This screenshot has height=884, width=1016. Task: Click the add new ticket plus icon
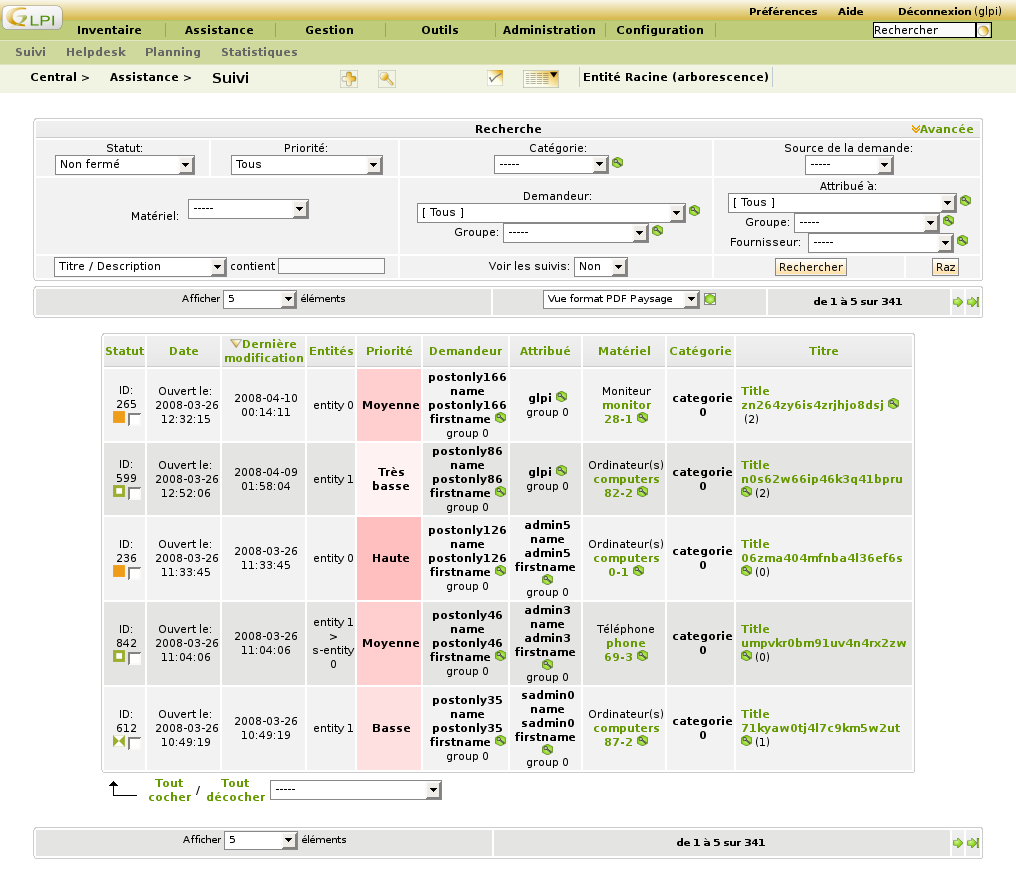click(349, 79)
